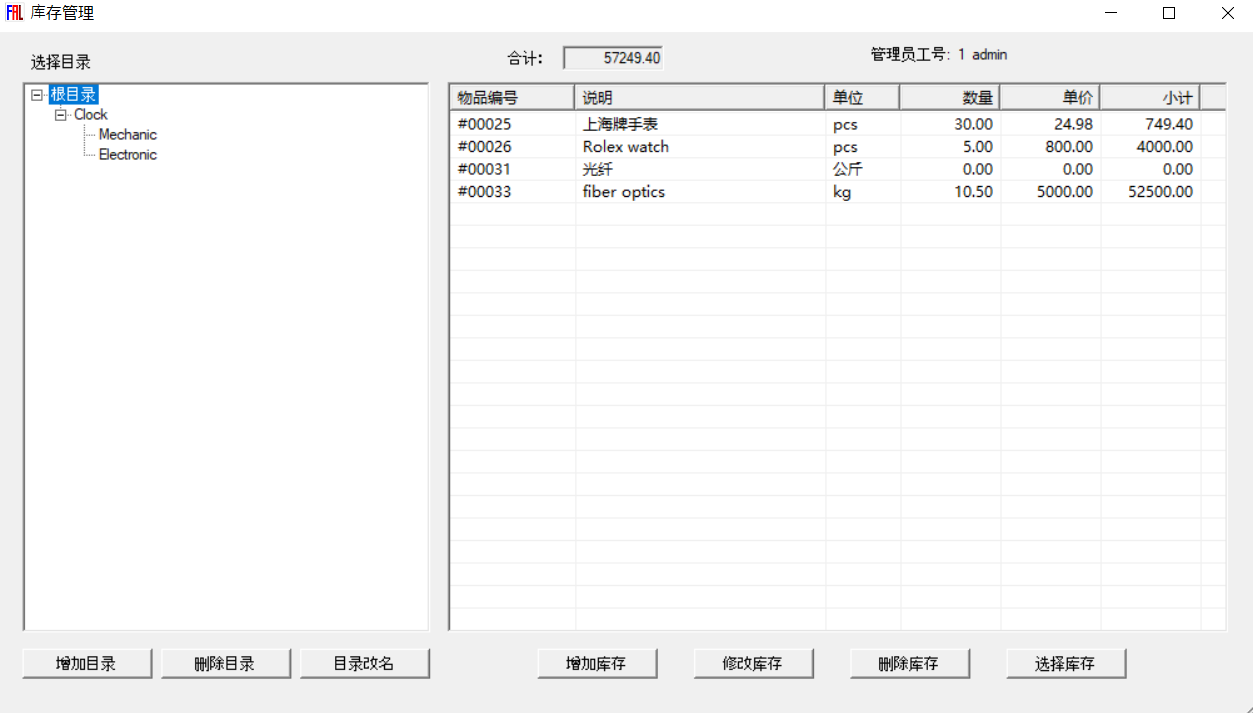Click the 合计 total field
Screen dimensions: 1253x713
coord(612,59)
